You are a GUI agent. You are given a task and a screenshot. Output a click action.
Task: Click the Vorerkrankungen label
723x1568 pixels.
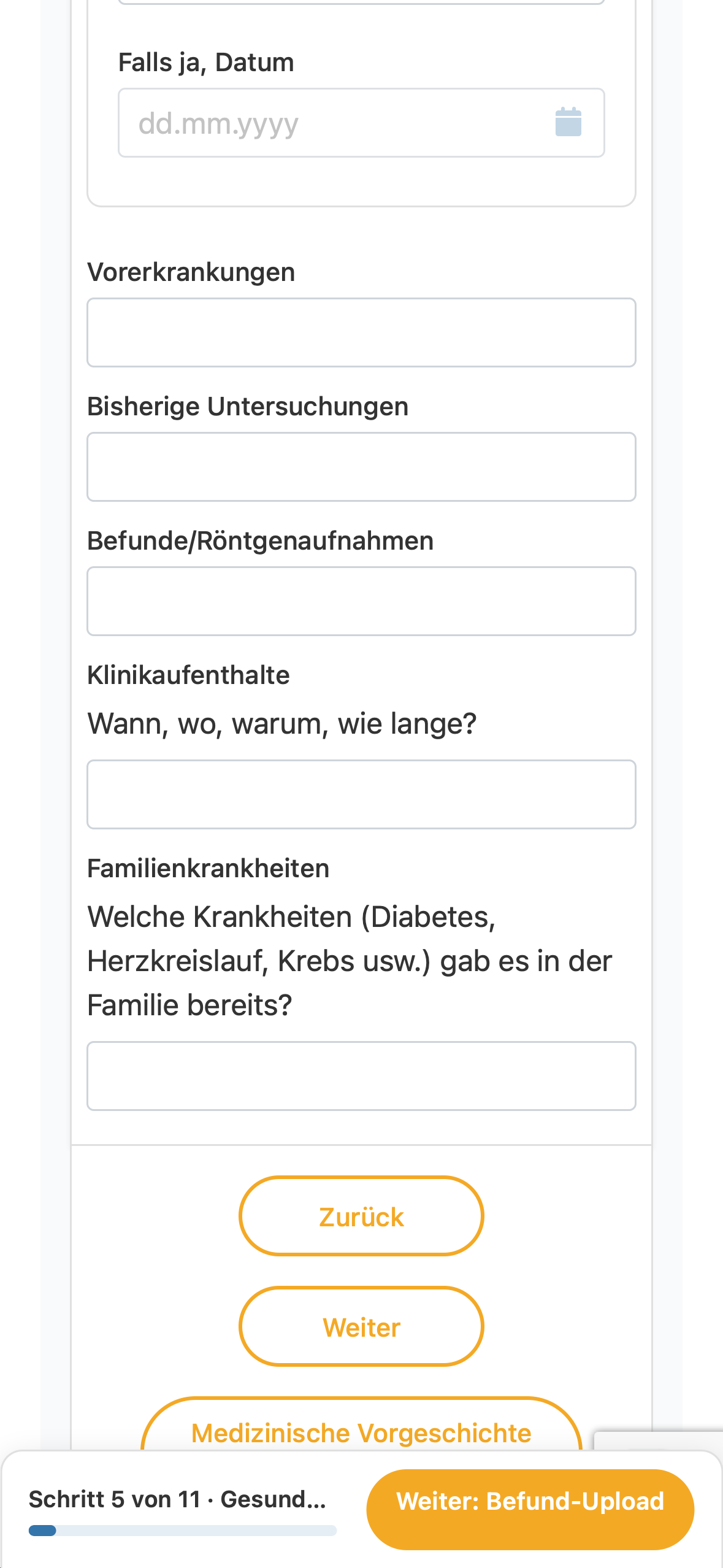tap(191, 272)
